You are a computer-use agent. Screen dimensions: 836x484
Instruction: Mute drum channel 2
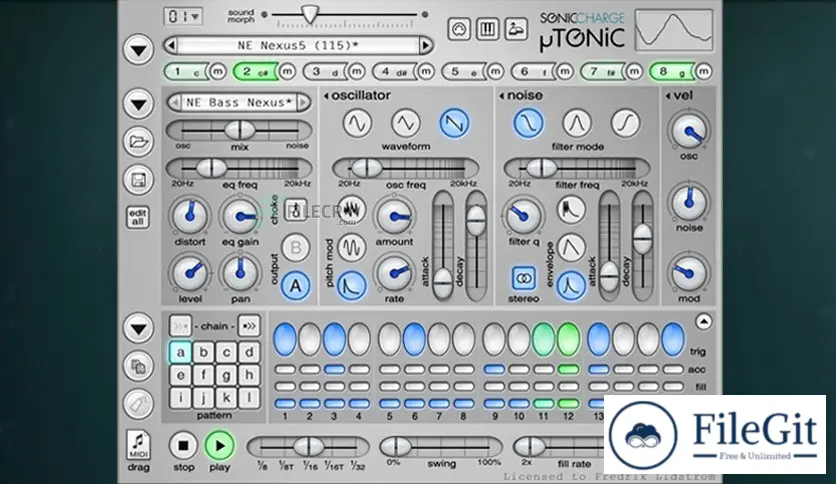[287, 71]
